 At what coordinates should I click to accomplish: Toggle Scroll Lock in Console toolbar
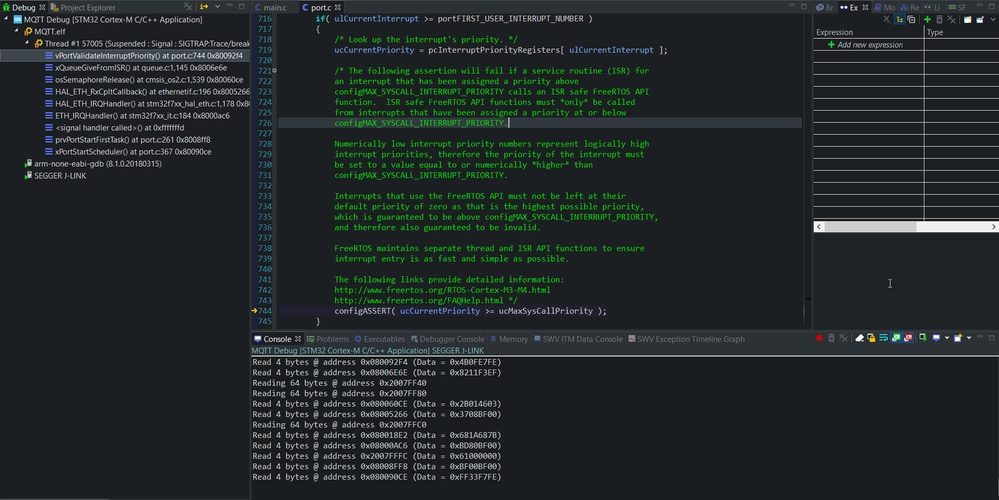(x=871, y=338)
